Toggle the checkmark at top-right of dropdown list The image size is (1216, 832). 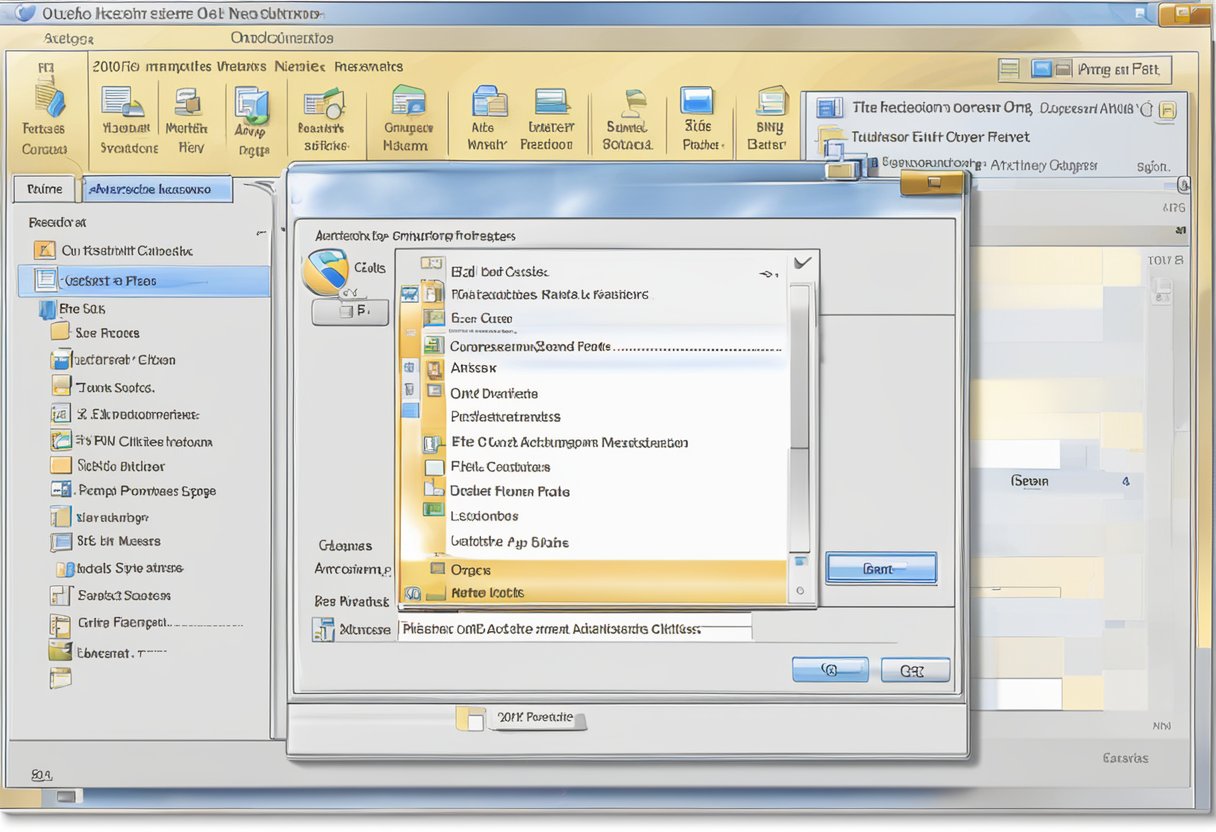pos(802,264)
